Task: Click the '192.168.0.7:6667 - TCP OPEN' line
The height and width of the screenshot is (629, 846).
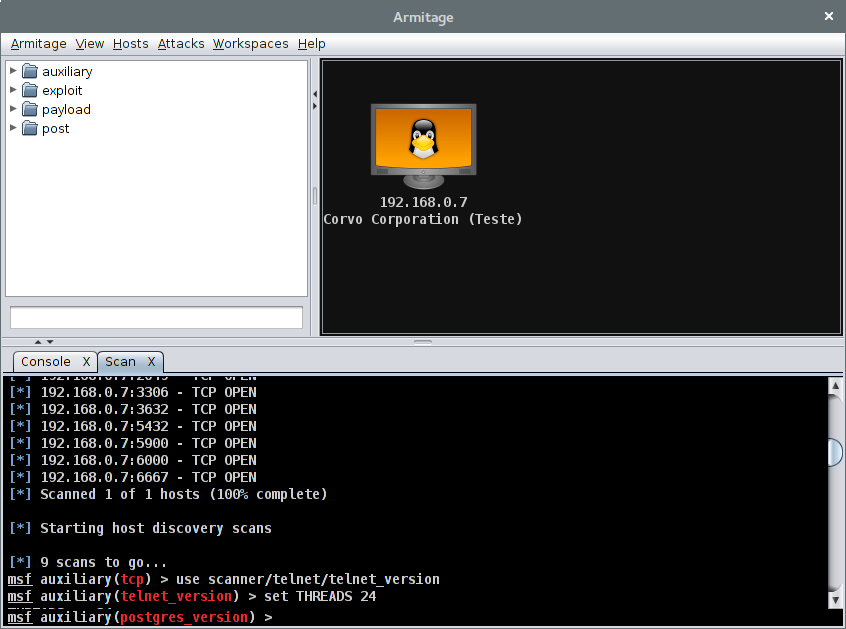Action: pos(133,477)
